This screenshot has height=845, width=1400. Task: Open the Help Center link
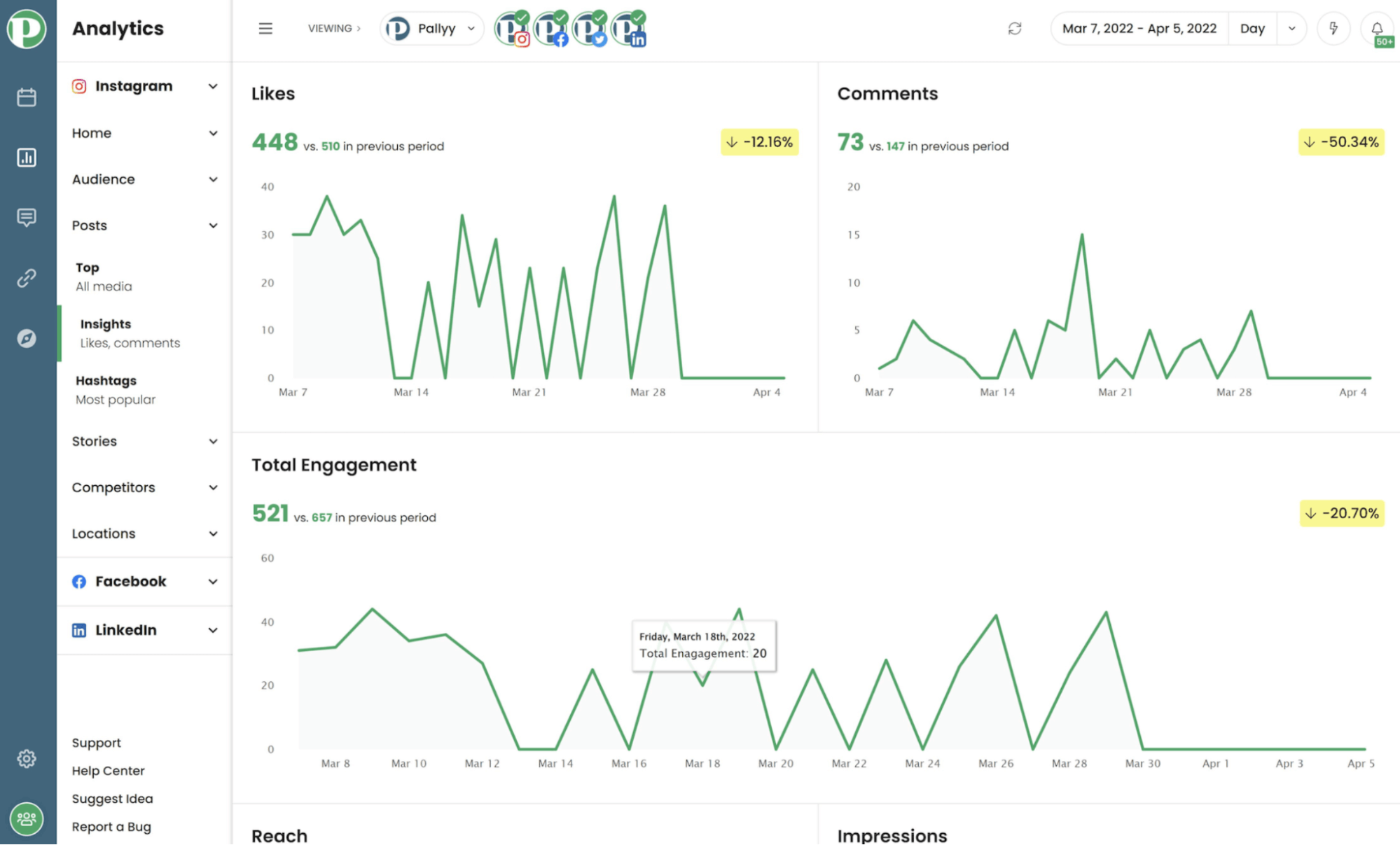[108, 770]
